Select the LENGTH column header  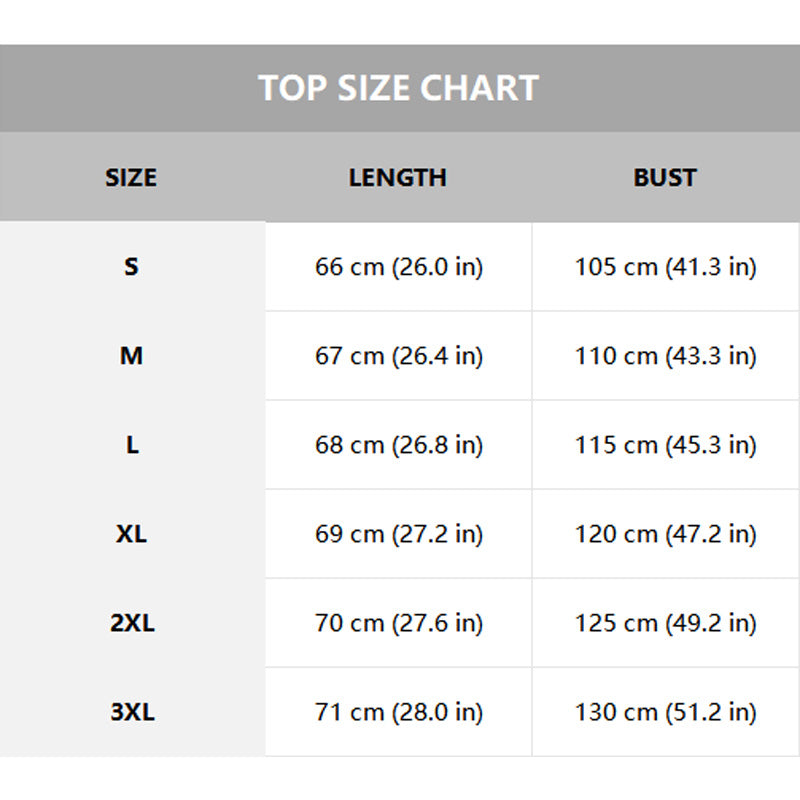coord(398,178)
